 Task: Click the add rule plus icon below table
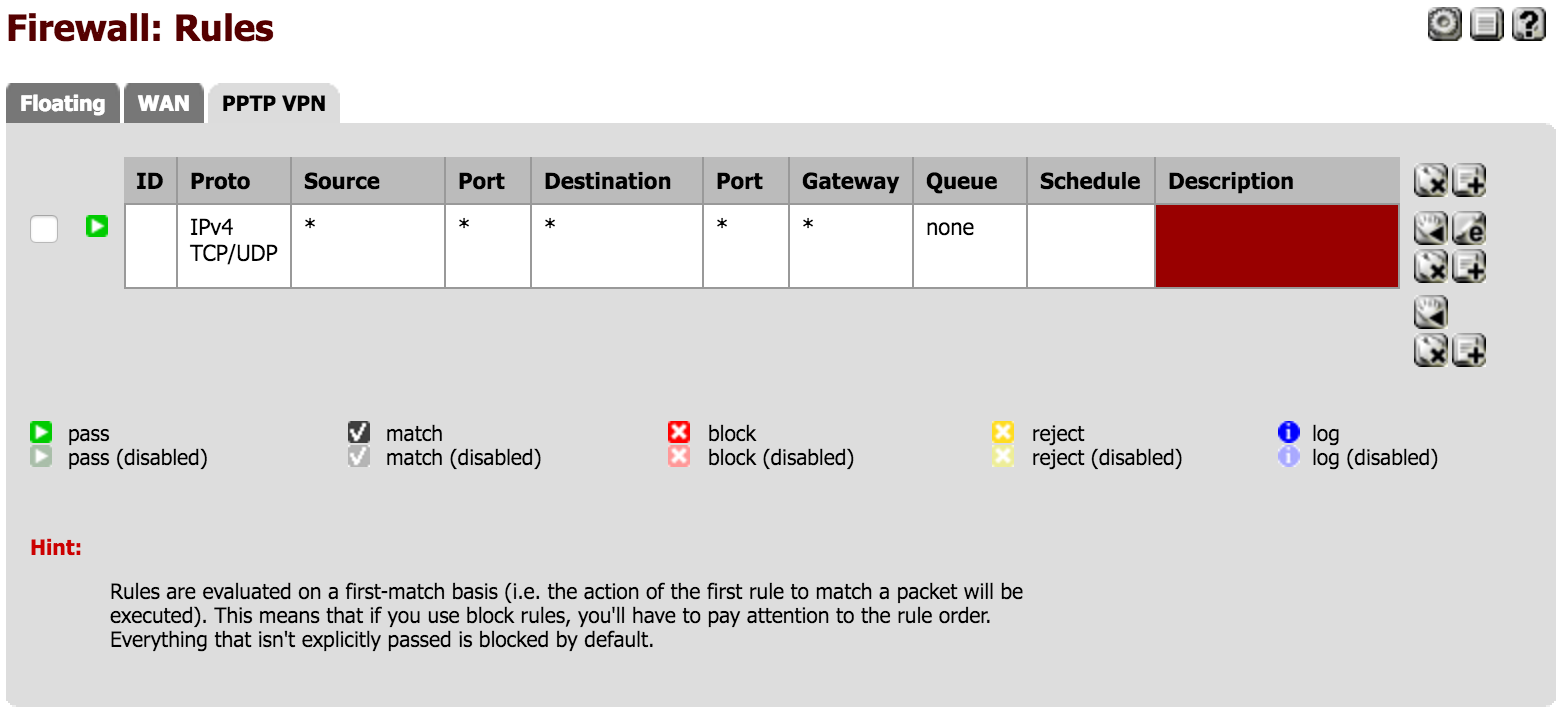tap(1469, 350)
